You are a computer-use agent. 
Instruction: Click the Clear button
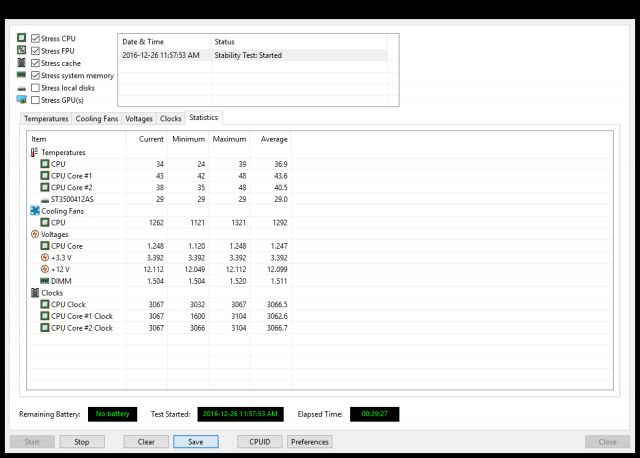[x=146, y=442]
